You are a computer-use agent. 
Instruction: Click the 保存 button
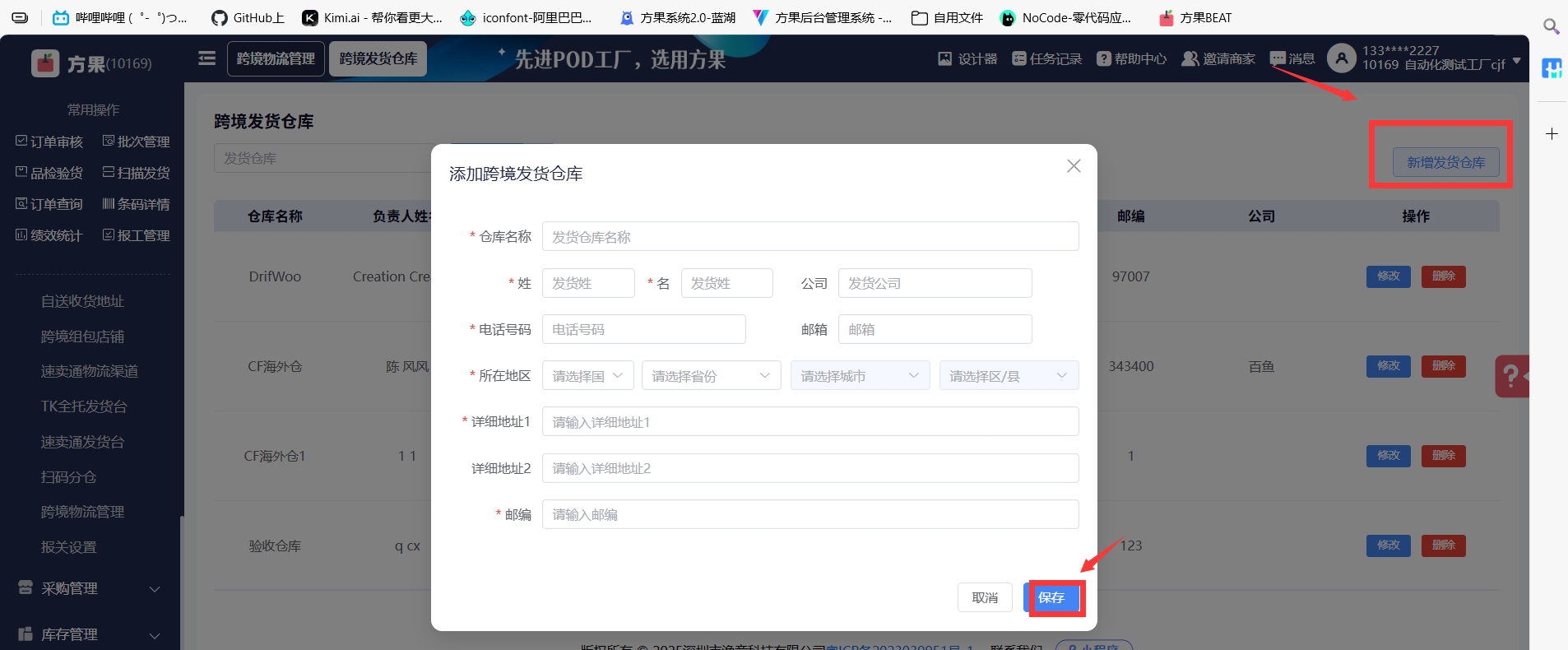click(x=1052, y=597)
